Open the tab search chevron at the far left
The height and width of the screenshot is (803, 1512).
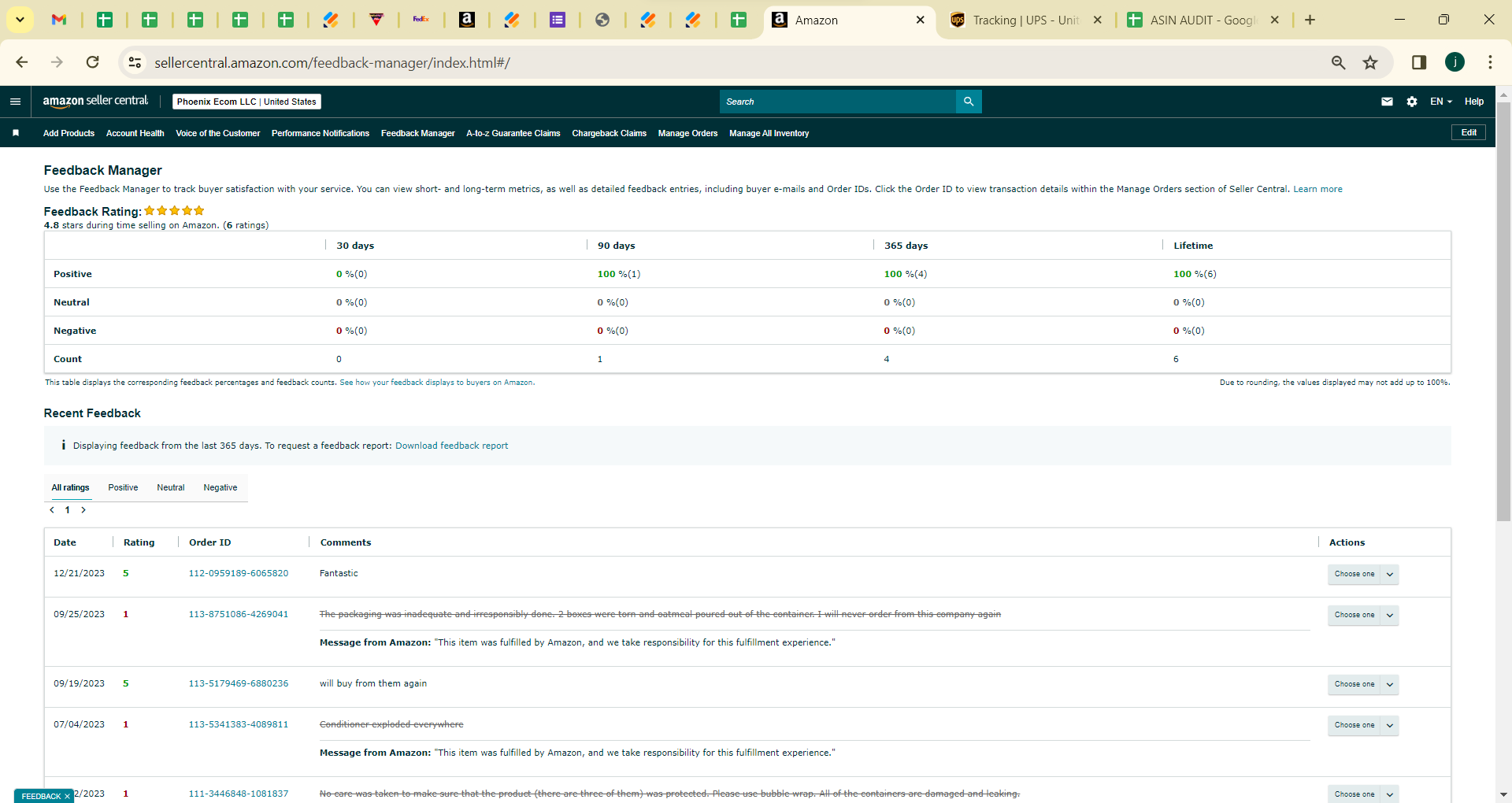[x=20, y=20]
